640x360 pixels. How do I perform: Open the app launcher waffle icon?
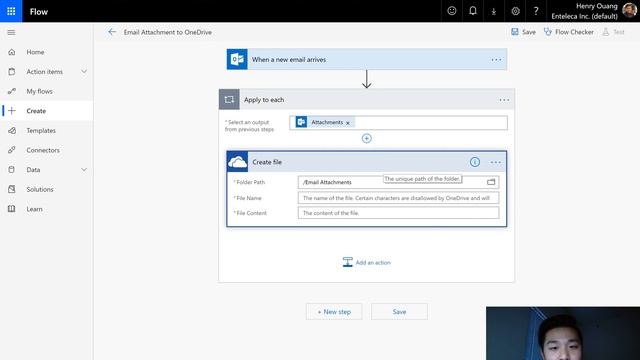click(11, 11)
